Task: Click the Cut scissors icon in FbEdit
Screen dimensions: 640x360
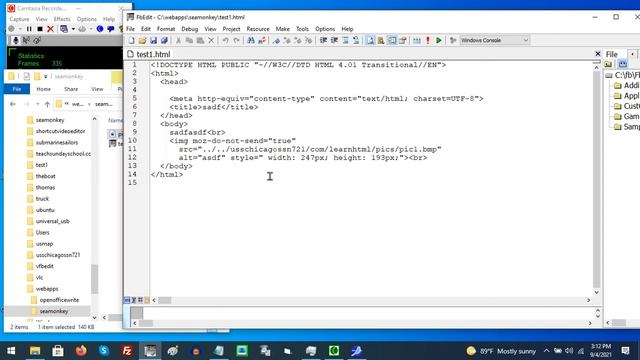Action: tap(178, 40)
